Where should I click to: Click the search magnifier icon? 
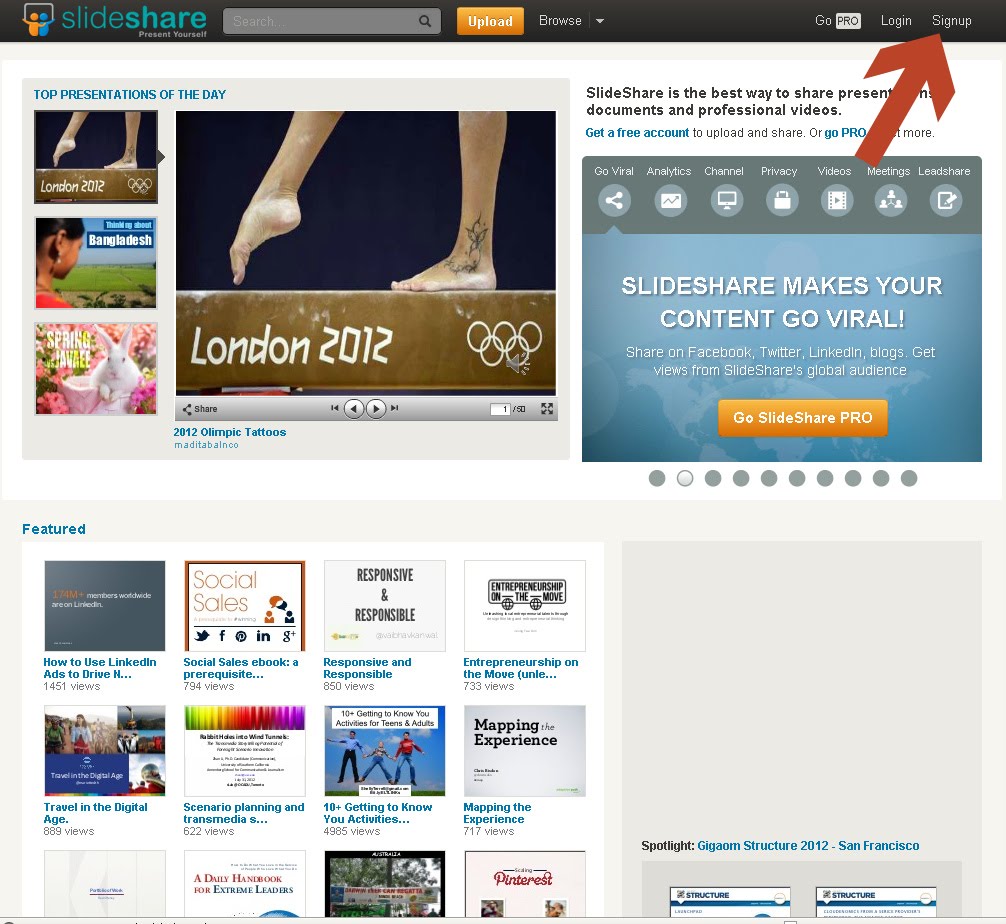point(425,21)
